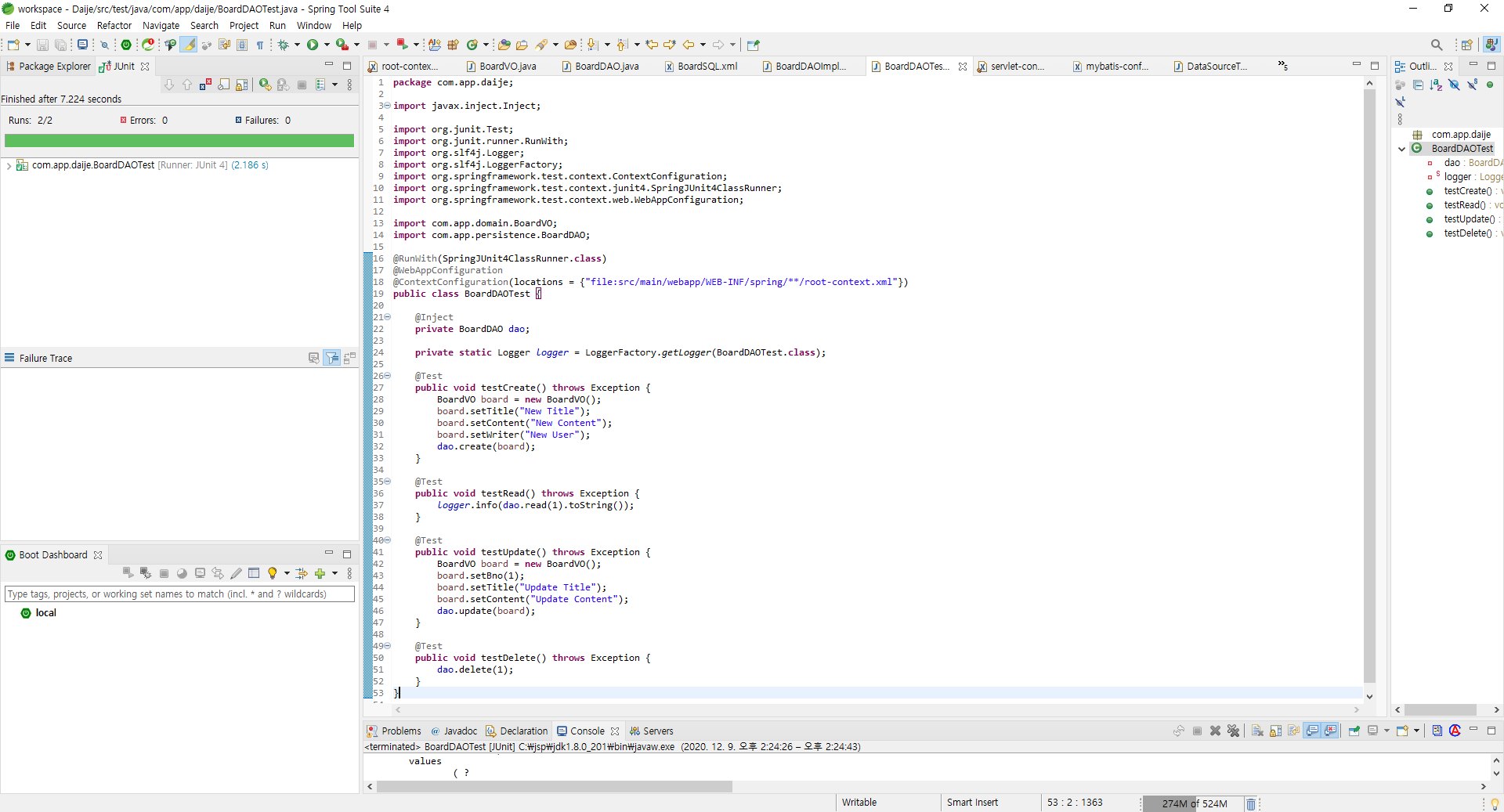Screen dimensions: 1504x812
Task: Open Run button dropdown arrow
Action: pyautogui.click(x=327, y=45)
